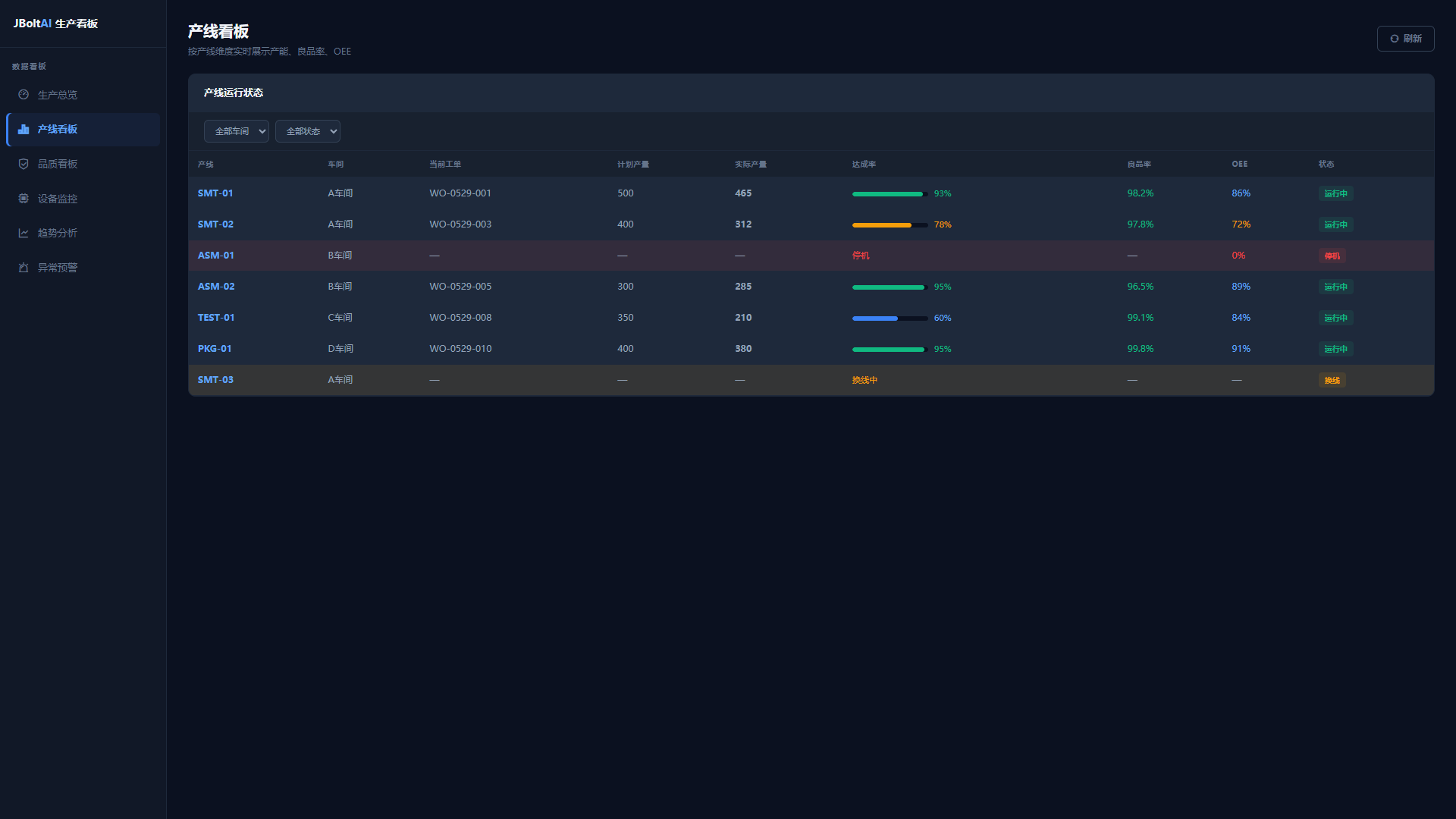Navigate to 趋势分析
Screen dimensions: 1456x819
pos(83,233)
